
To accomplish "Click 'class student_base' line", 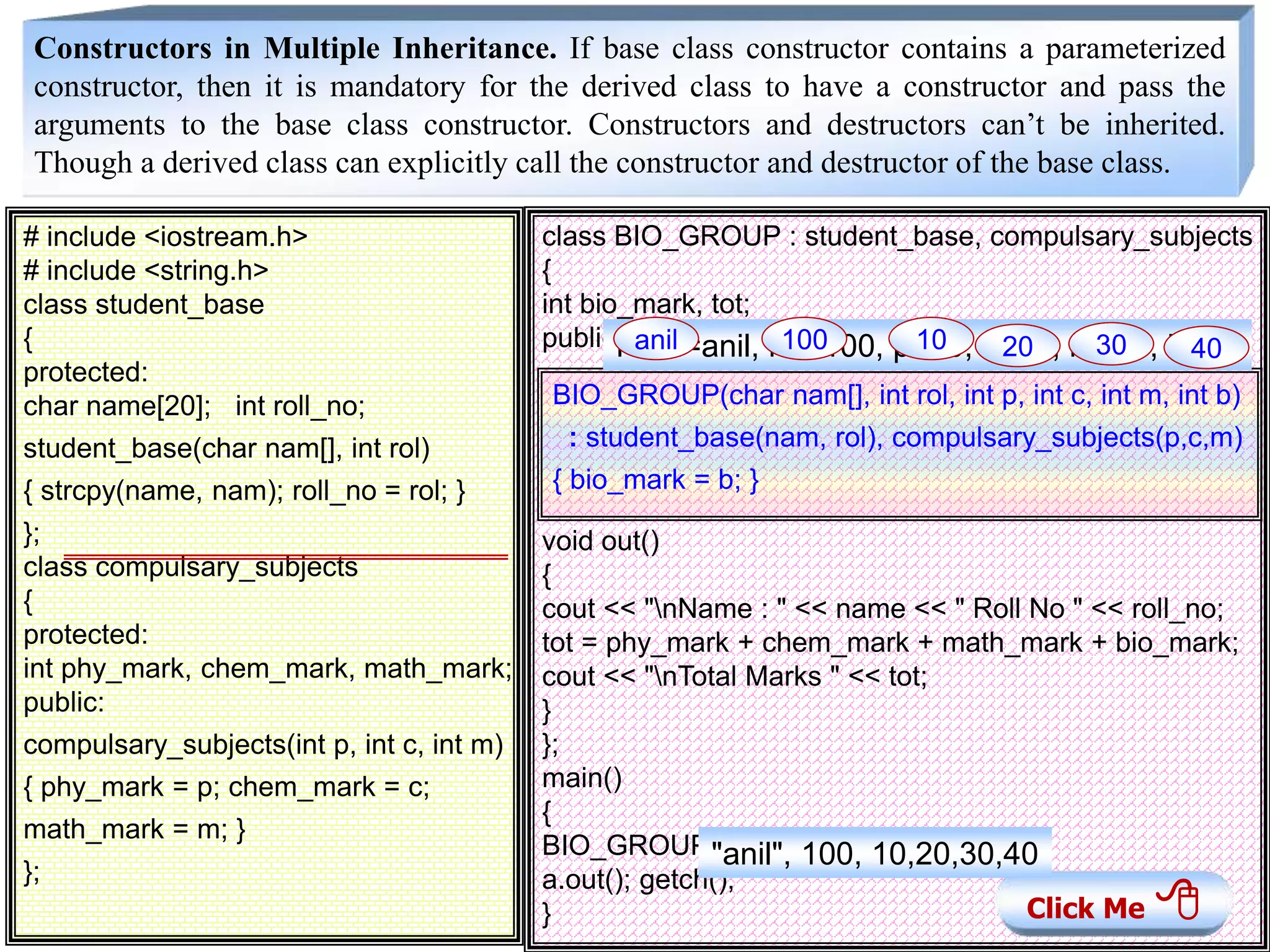I will pos(144,304).
